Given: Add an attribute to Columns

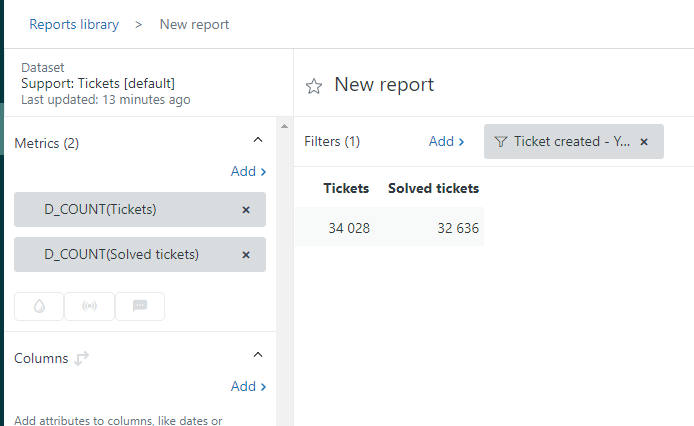Looking at the screenshot, I should point(248,386).
